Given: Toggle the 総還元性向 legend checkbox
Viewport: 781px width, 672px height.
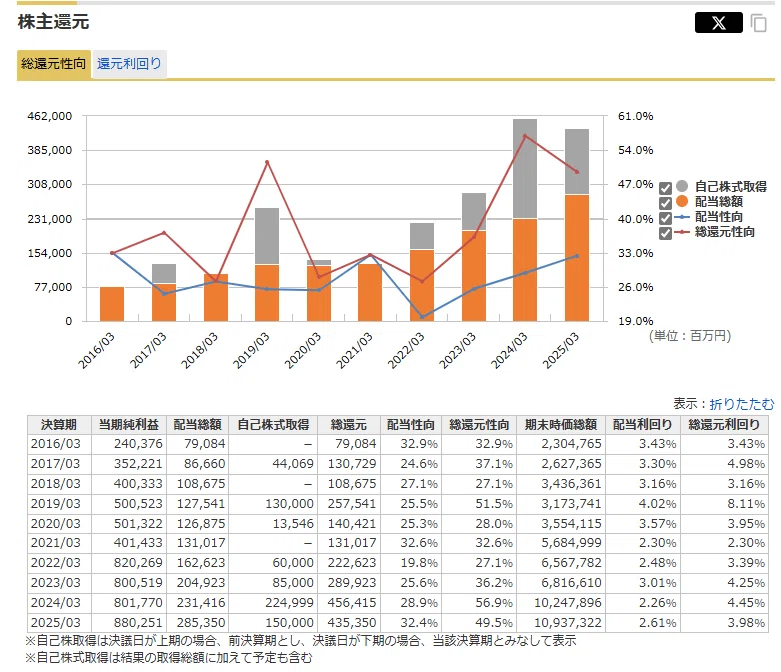Looking at the screenshot, I should 665,233.
